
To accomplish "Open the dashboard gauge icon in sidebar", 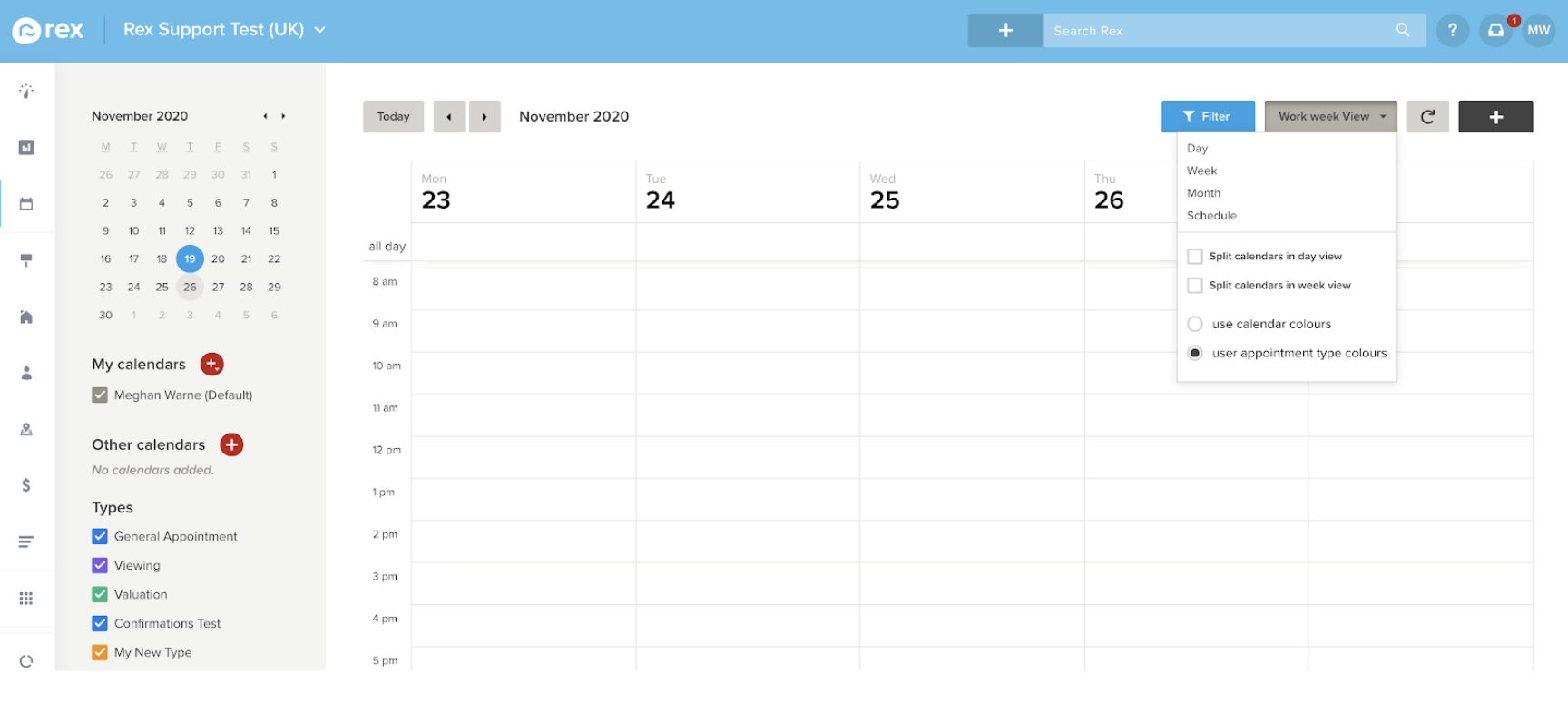I will click(26, 91).
